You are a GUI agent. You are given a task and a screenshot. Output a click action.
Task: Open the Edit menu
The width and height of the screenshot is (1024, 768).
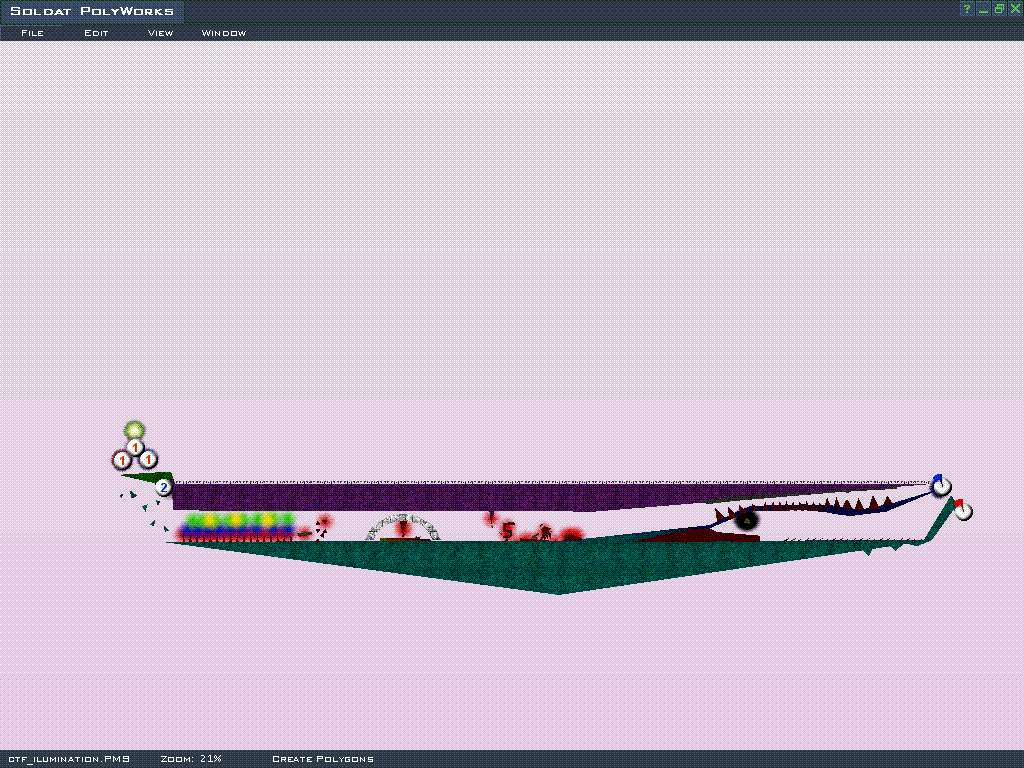coord(96,33)
